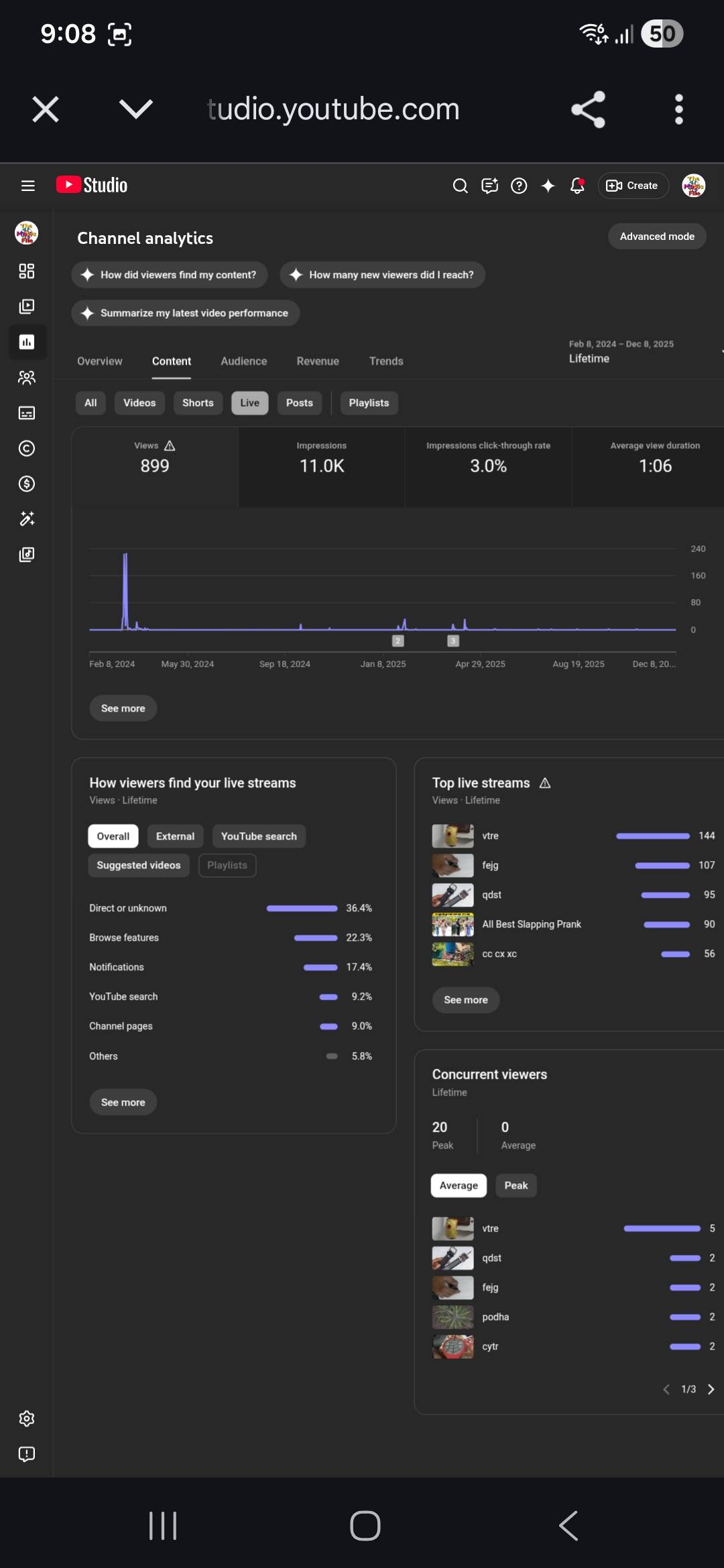Screen dimensions: 724x1568
Task: Go to next page of concurrent viewers
Action: [x=711, y=1389]
